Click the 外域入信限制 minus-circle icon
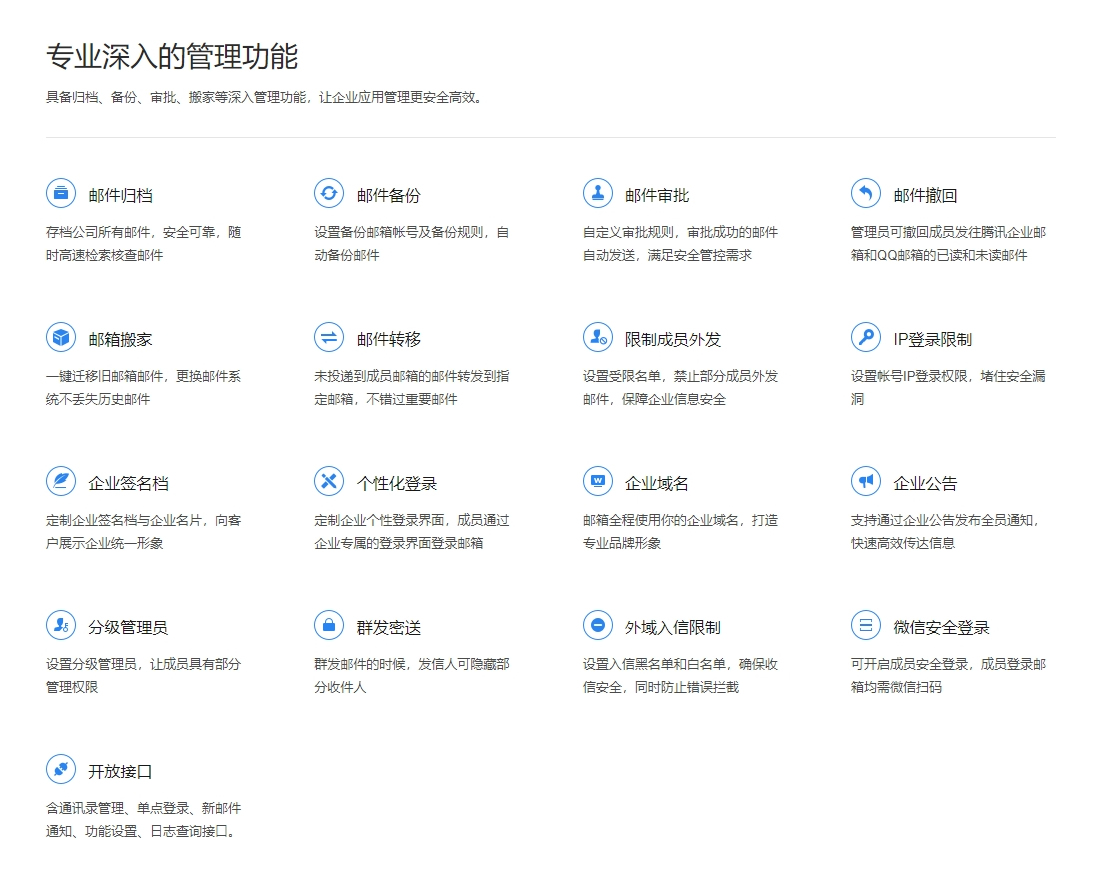 click(x=598, y=625)
